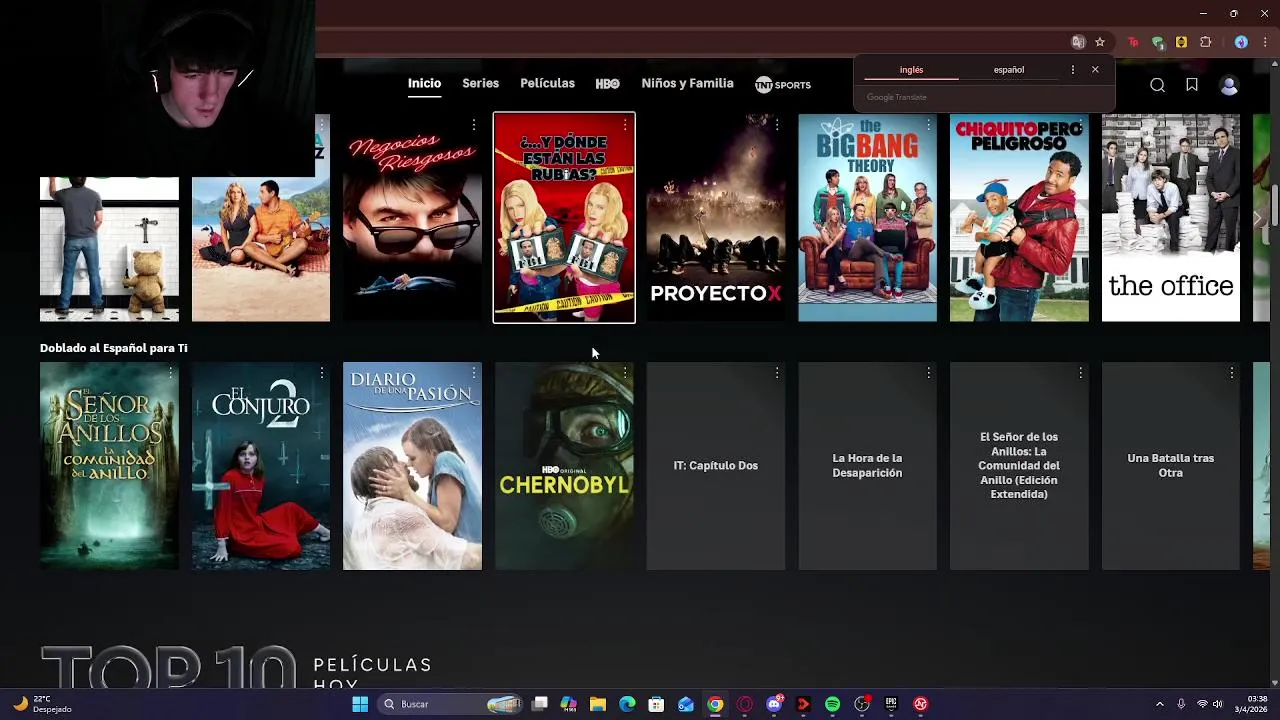Select inglés in the translate popup
The width and height of the screenshot is (1280, 720).
pyautogui.click(x=911, y=70)
